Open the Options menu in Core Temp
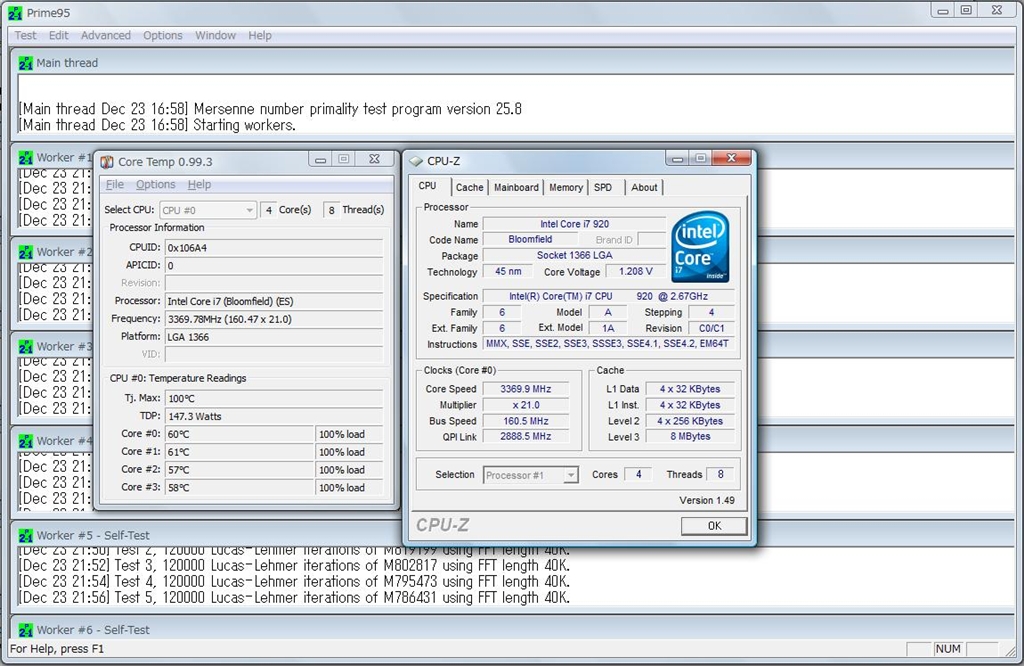 click(155, 185)
